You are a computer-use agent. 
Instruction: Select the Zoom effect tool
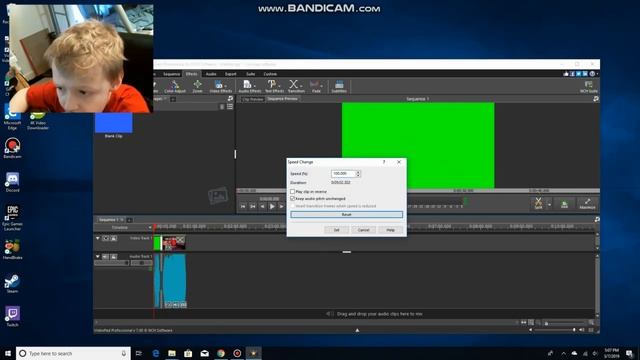(x=198, y=86)
